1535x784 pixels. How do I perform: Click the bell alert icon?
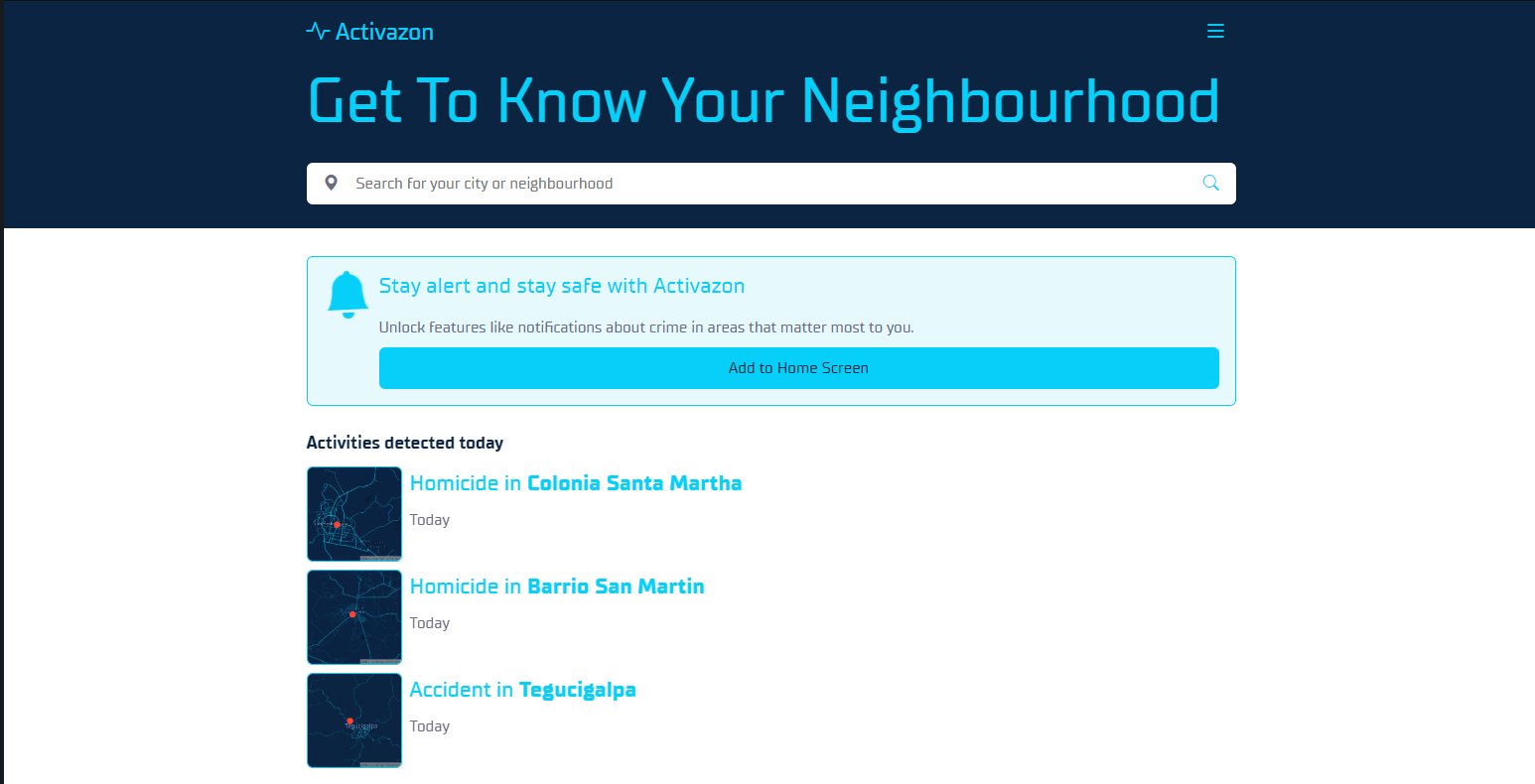click(348, 295)
